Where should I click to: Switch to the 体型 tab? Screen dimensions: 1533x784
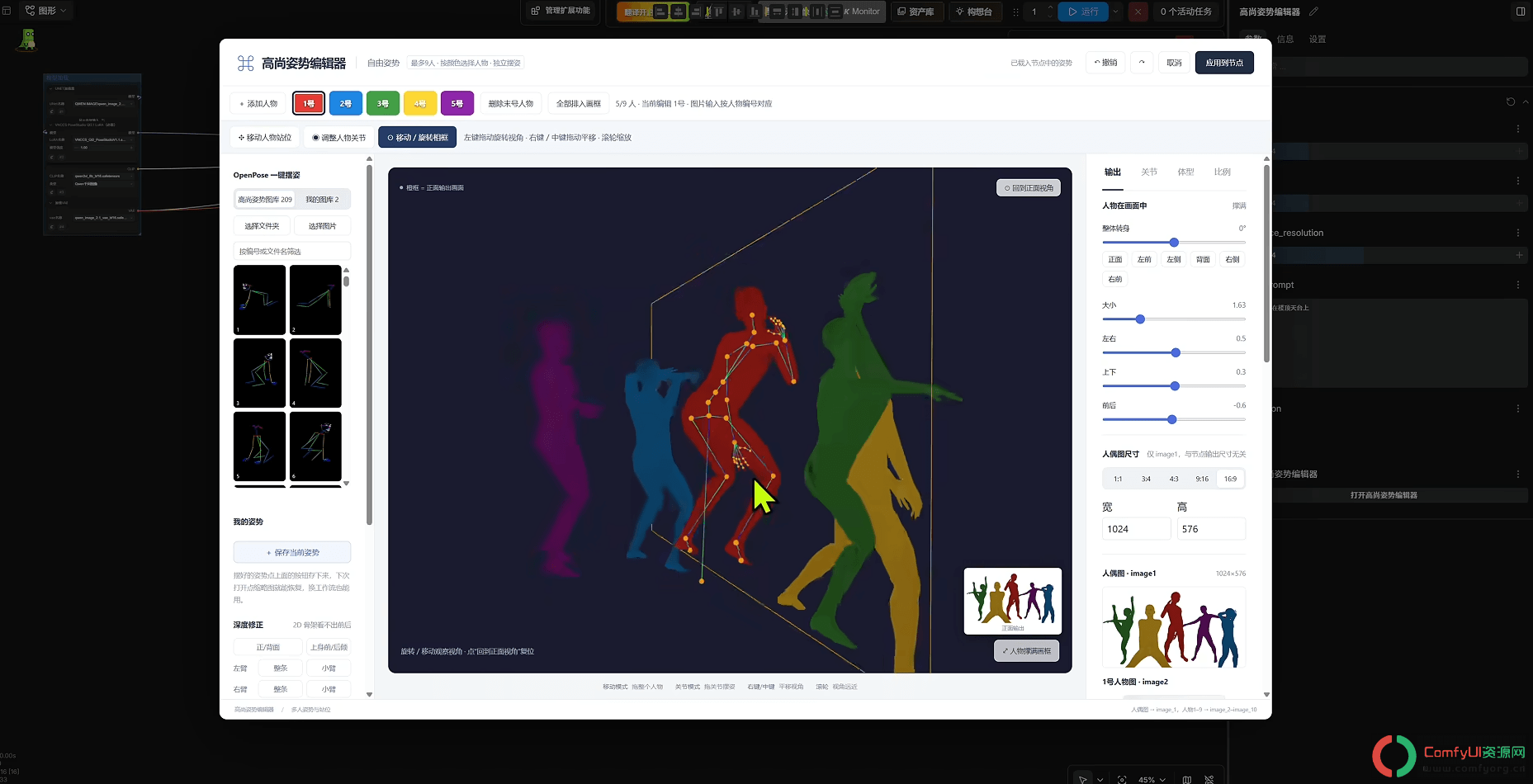(x=1185, y=172)
